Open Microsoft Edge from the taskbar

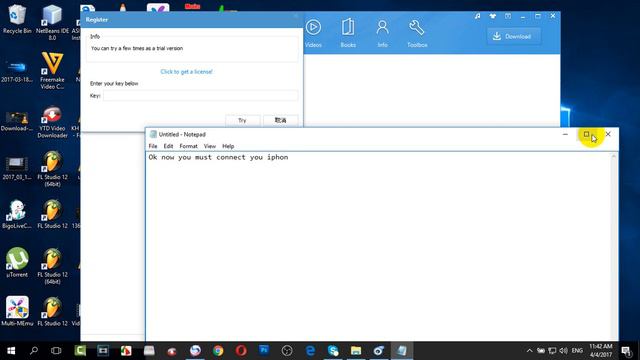point(310,351)
